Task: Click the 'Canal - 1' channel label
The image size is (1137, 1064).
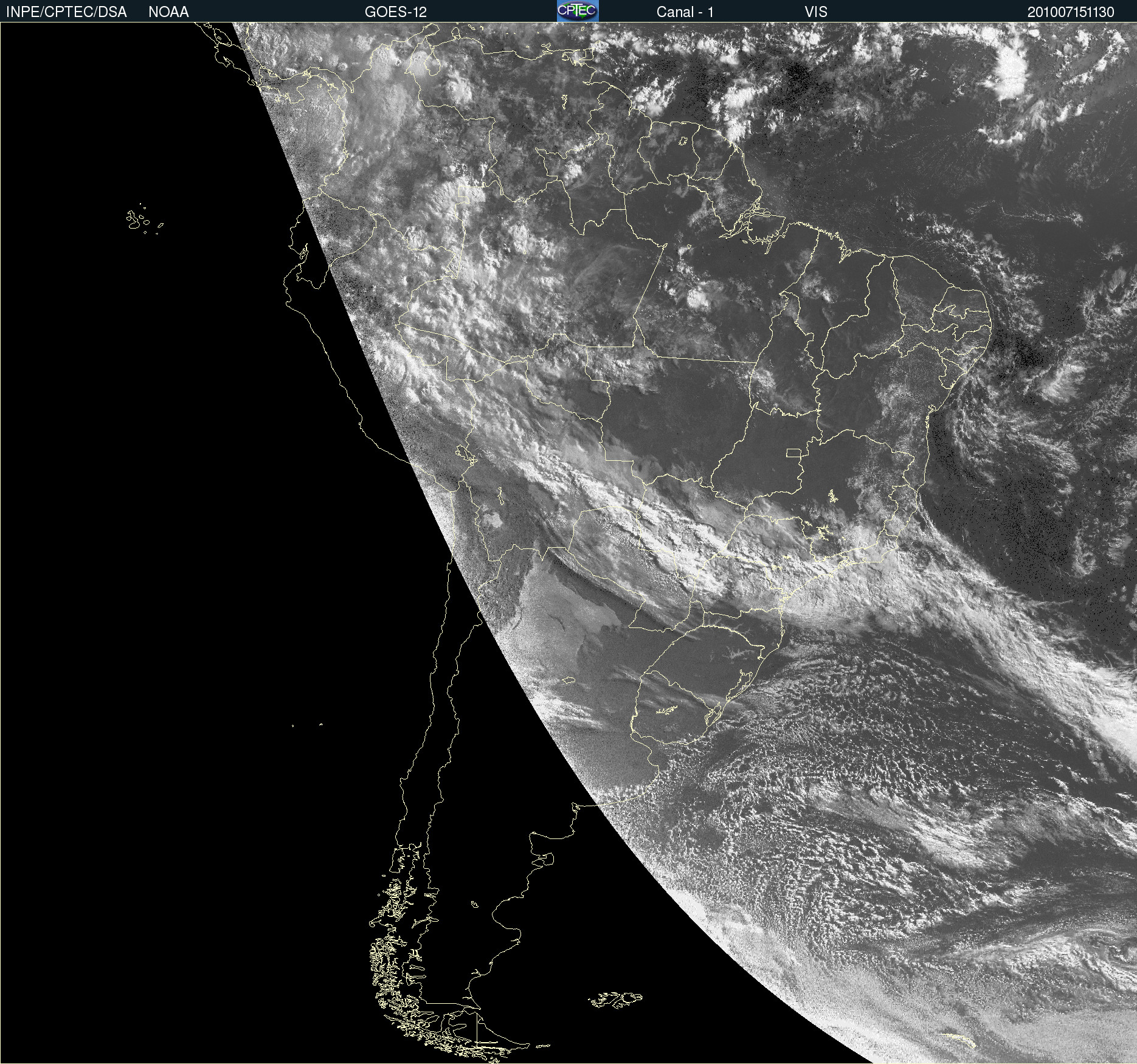Action: click(685, 12)
